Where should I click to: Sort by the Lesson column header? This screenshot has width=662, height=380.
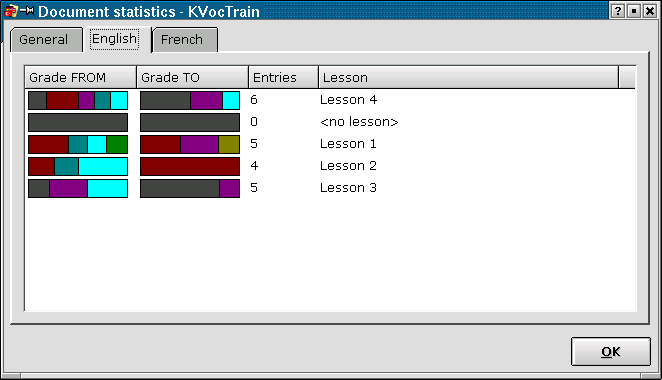pos(468,77)
